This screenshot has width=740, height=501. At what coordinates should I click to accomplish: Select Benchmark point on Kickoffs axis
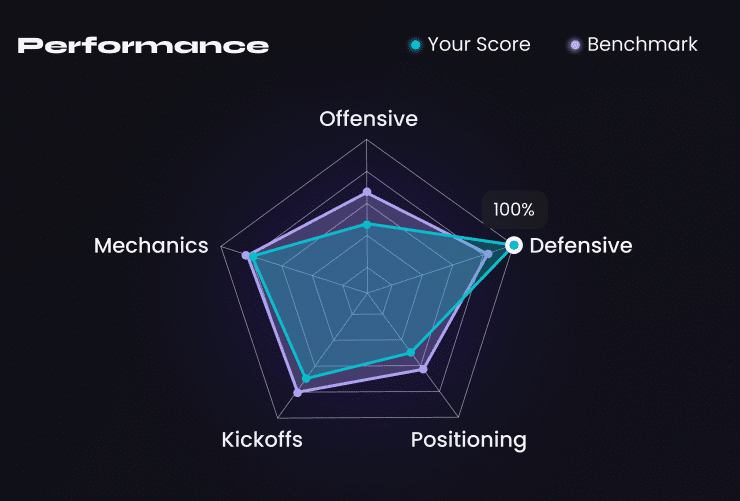(297, 392)
